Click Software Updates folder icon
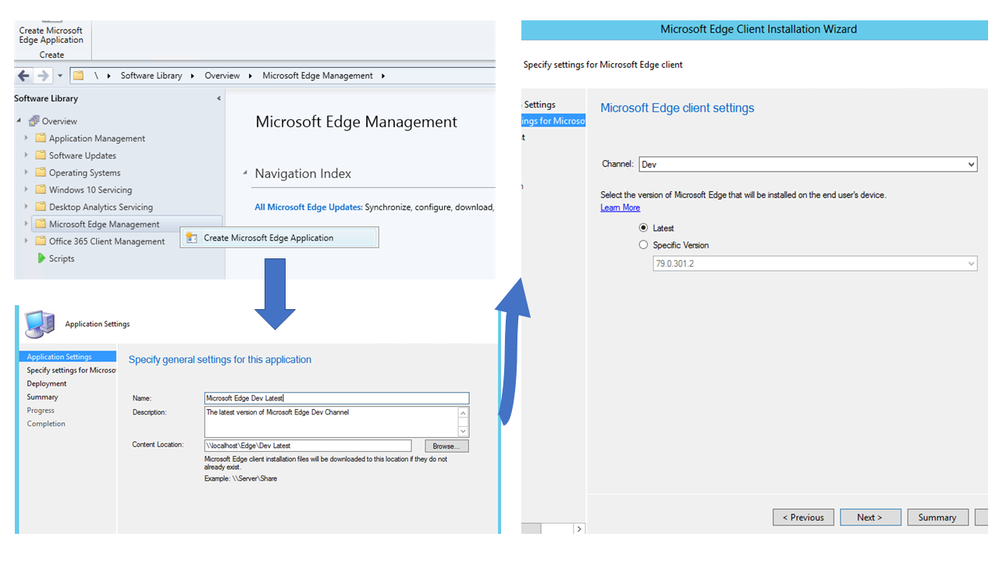The width and height of the screenshot is (999, 562). pyautogui.click(x=41, y=155)
